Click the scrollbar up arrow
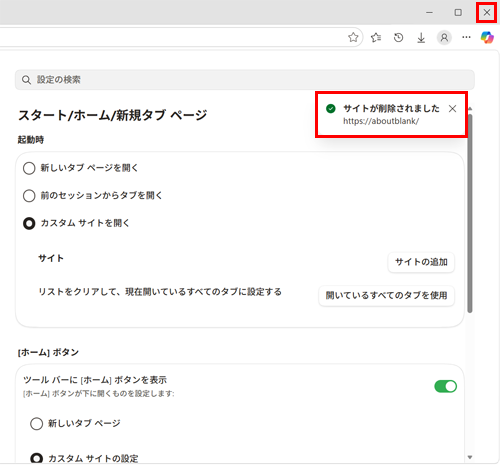The width and height of the screenshot is (500, 465). point(470,109)
